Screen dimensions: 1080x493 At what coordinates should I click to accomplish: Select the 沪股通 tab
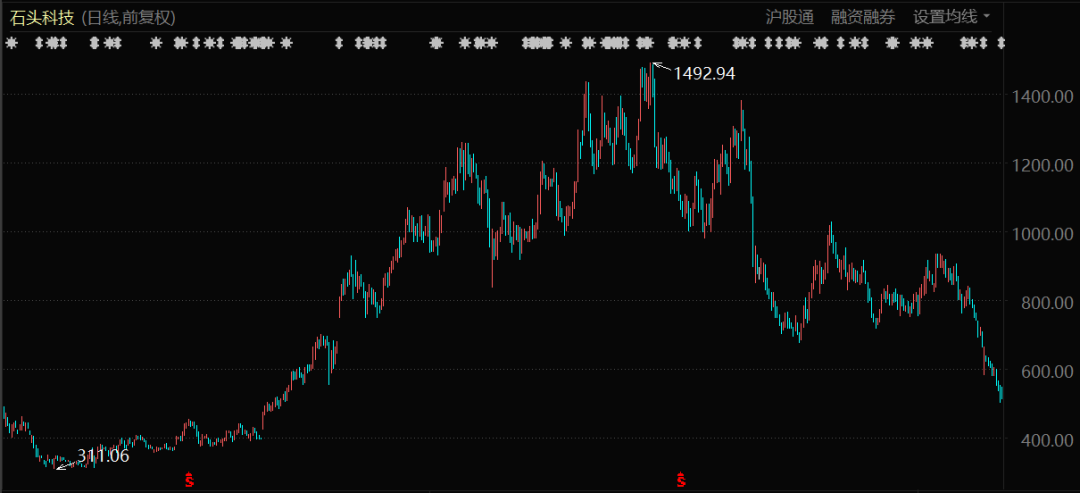pos(790,17)
